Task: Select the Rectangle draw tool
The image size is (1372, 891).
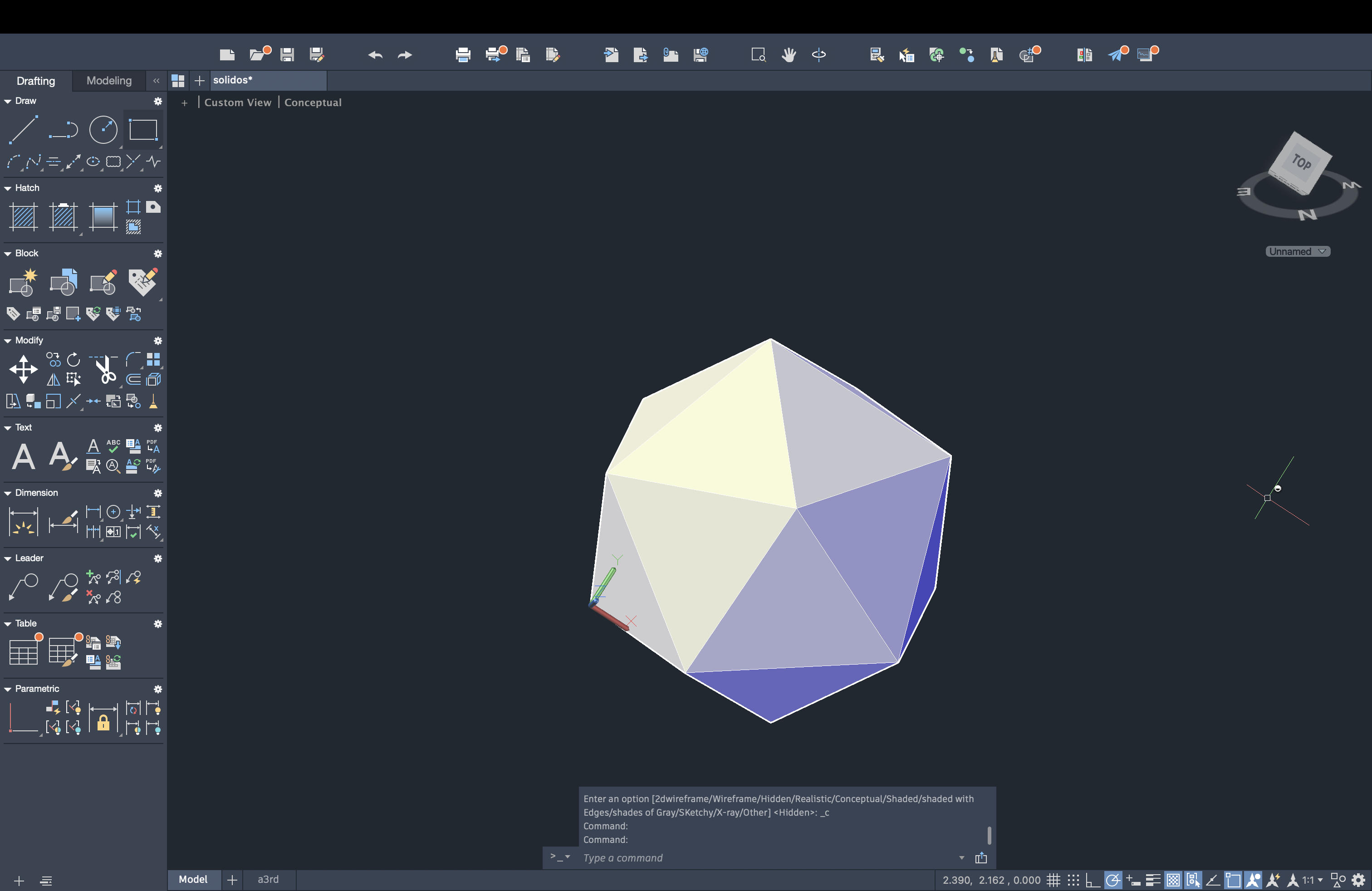Action: click(x=143, y=129)
